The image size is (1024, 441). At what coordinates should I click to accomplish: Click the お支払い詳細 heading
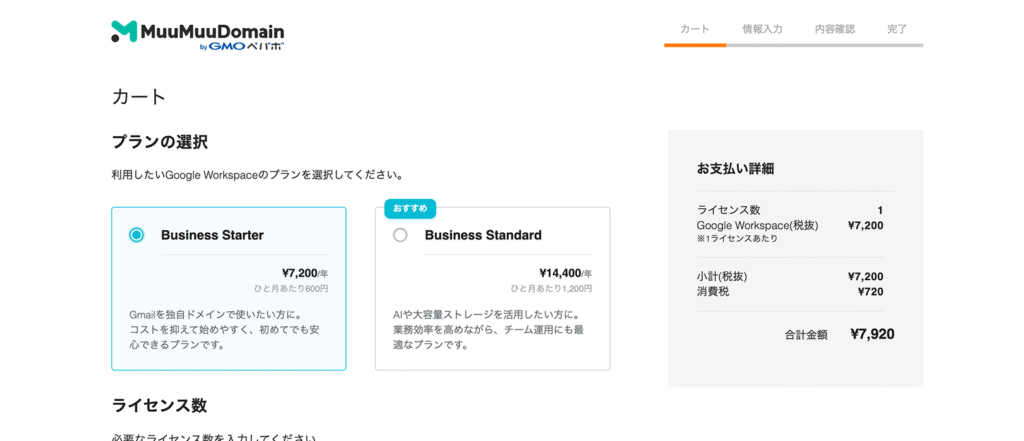(735, 168)
